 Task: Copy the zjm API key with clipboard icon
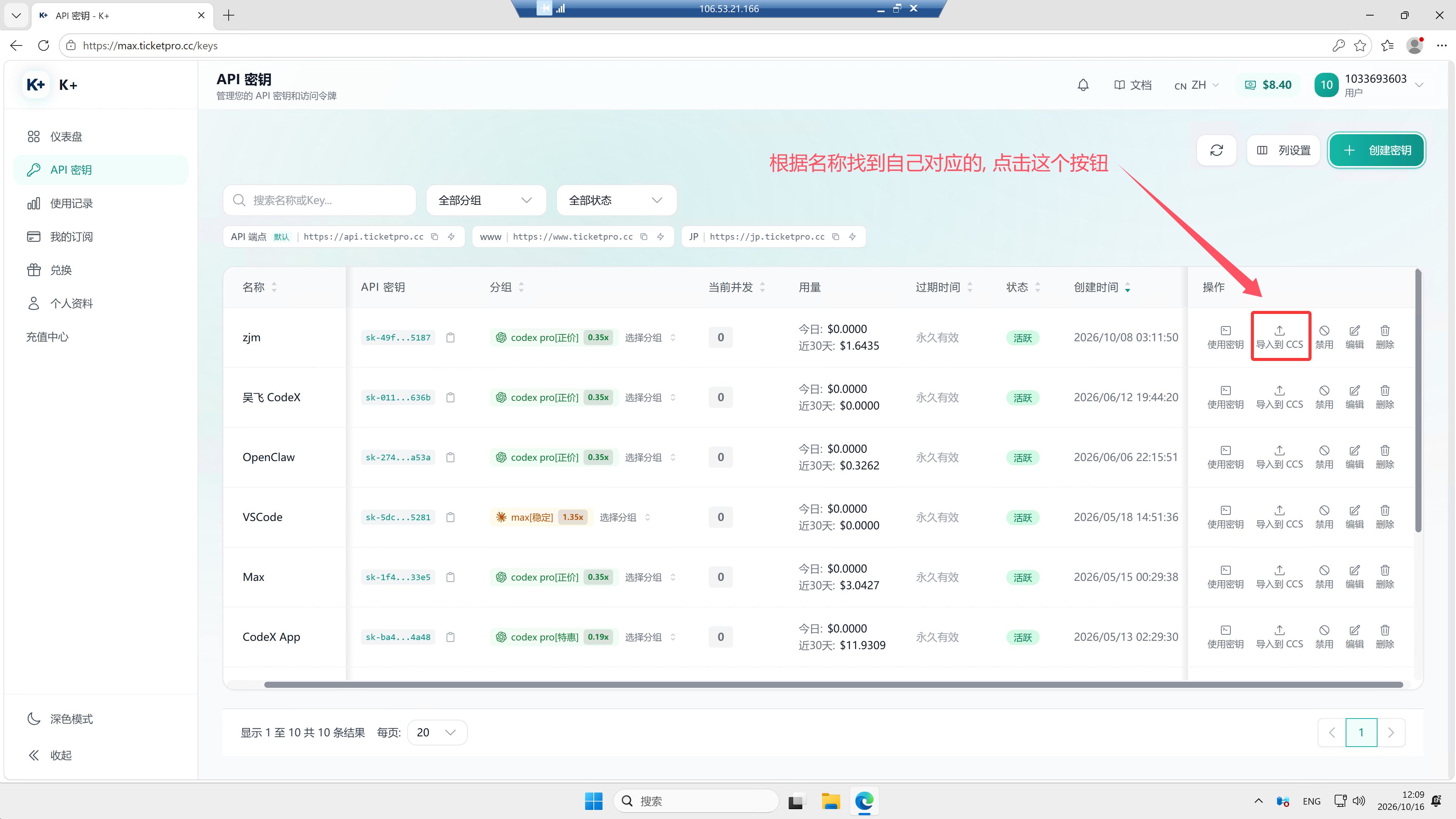pos(450,337)
